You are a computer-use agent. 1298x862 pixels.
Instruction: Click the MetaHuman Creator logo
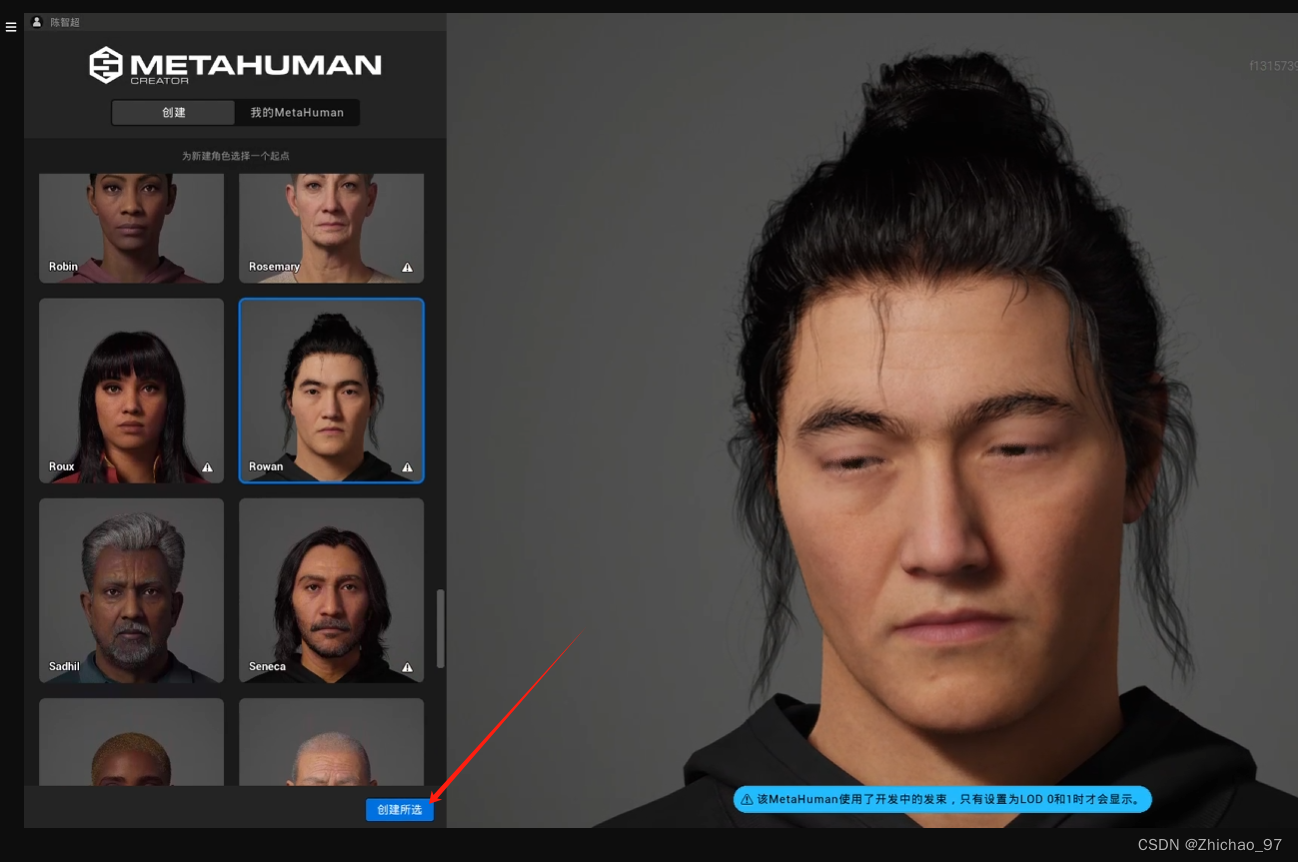point(235,66)
